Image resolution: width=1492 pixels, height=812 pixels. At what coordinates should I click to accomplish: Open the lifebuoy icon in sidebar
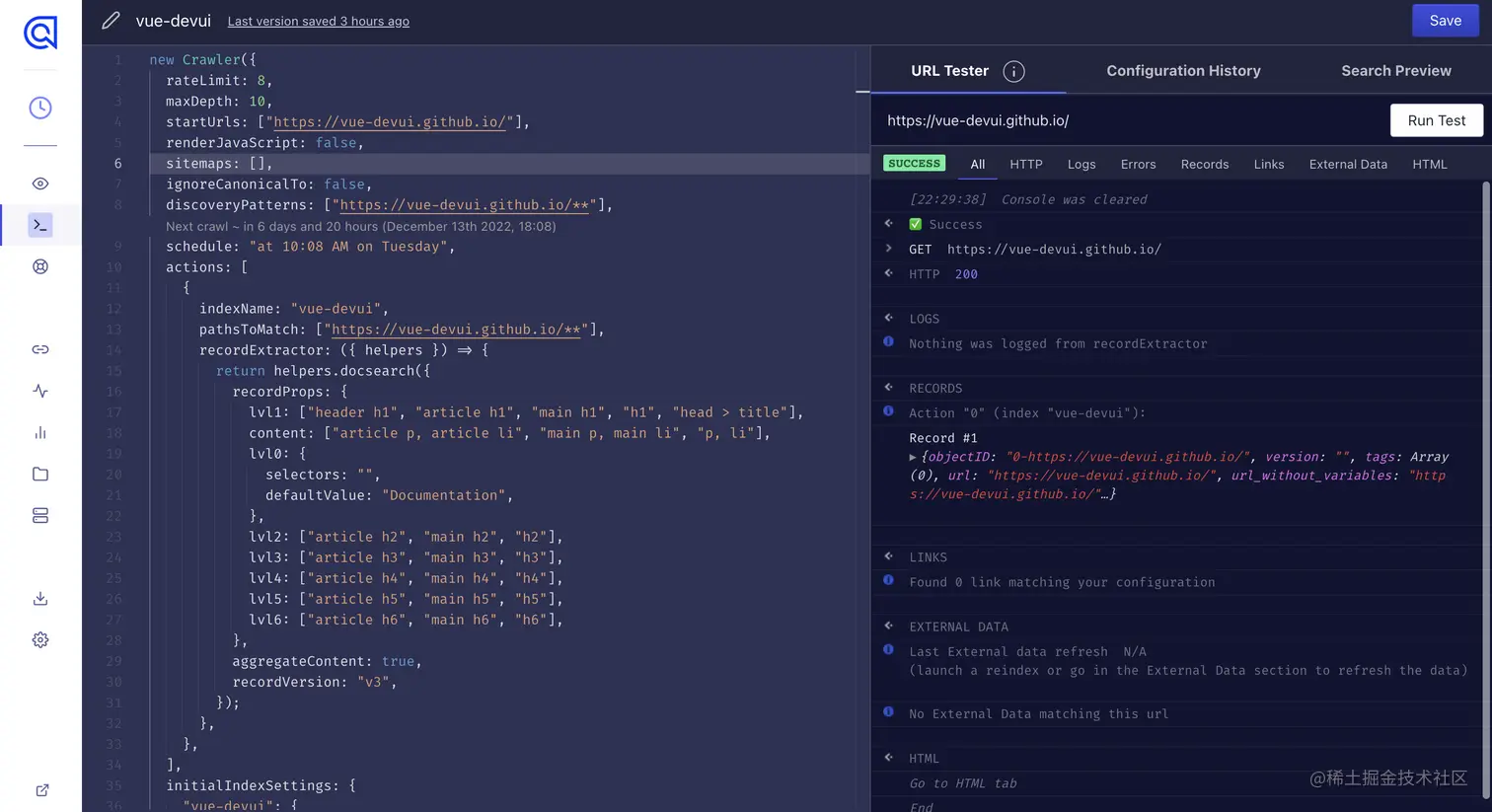point(40,266)
